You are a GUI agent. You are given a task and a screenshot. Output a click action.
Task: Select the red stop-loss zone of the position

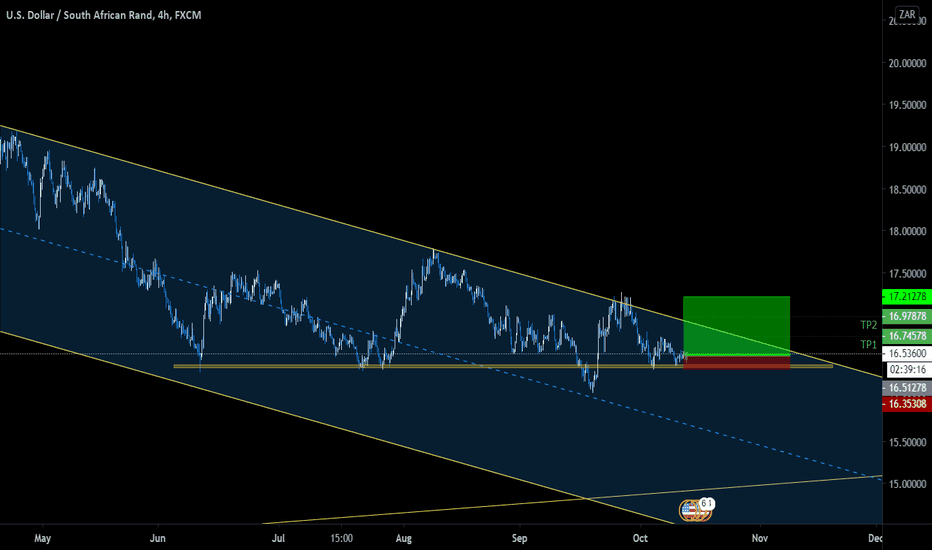736,362
